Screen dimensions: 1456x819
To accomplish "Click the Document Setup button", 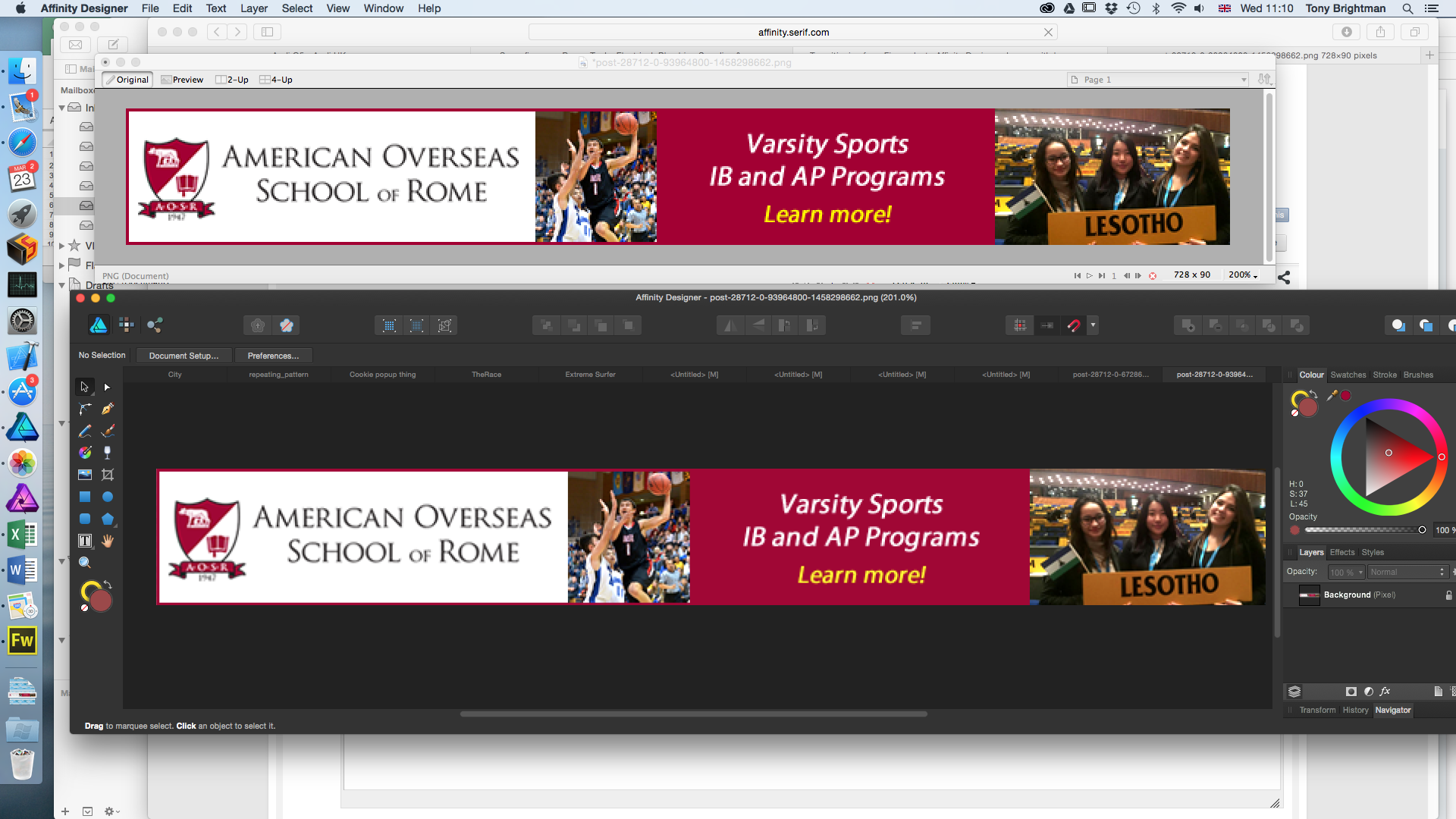I will pyautogui.click(x=184, y=356).
